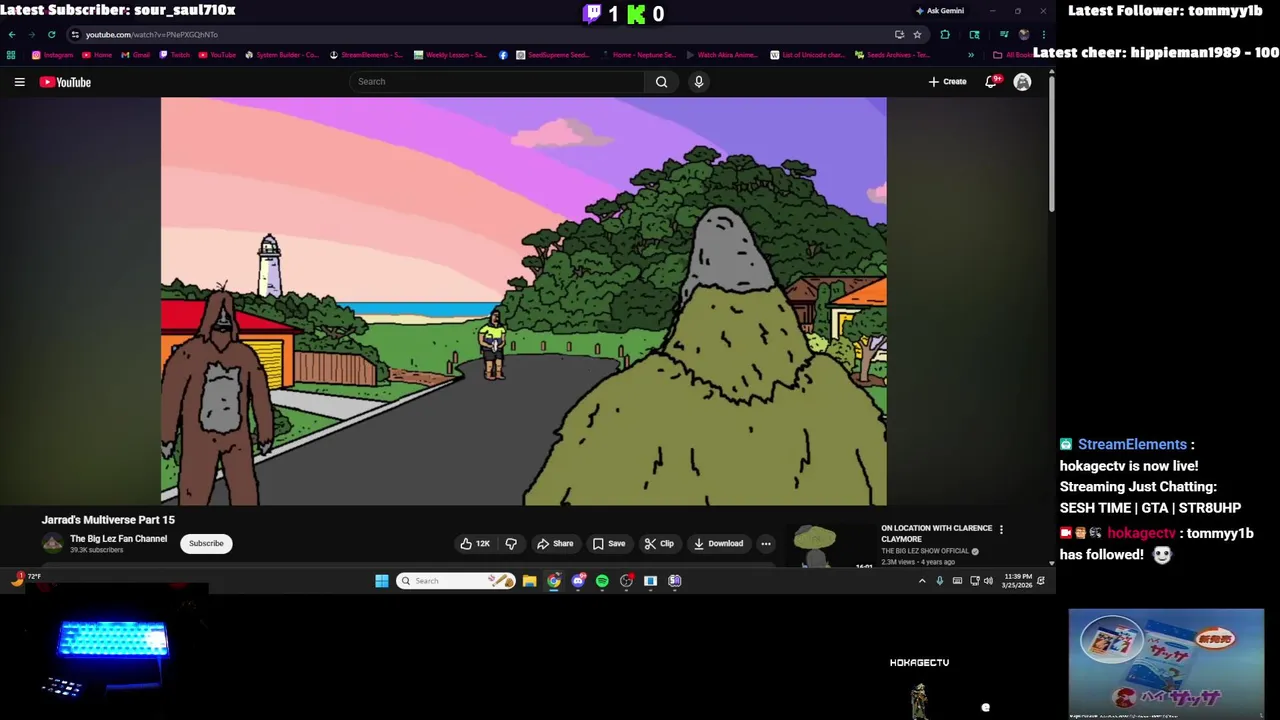Open options menu for the recommended Clarence Claymore video
Image resolution: width=1280 pixels, height=720 pixels.
tap(1001, 529)
